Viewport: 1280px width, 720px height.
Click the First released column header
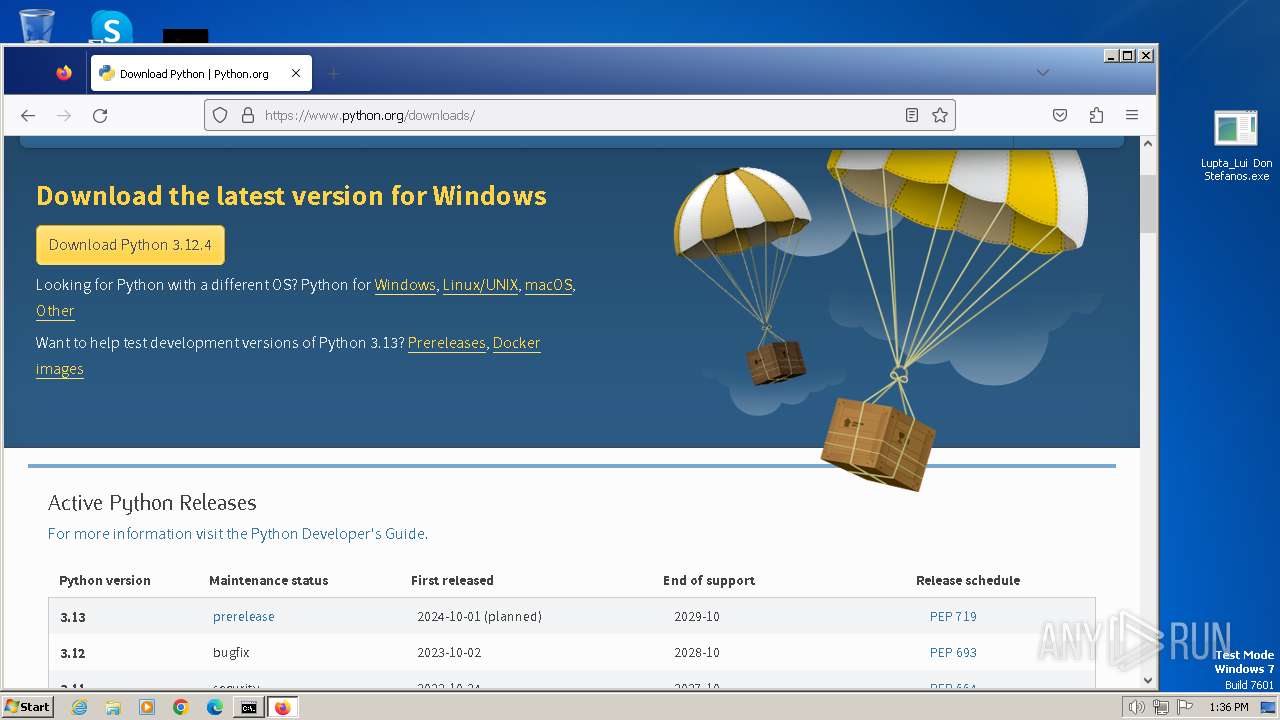click(452, 580)
